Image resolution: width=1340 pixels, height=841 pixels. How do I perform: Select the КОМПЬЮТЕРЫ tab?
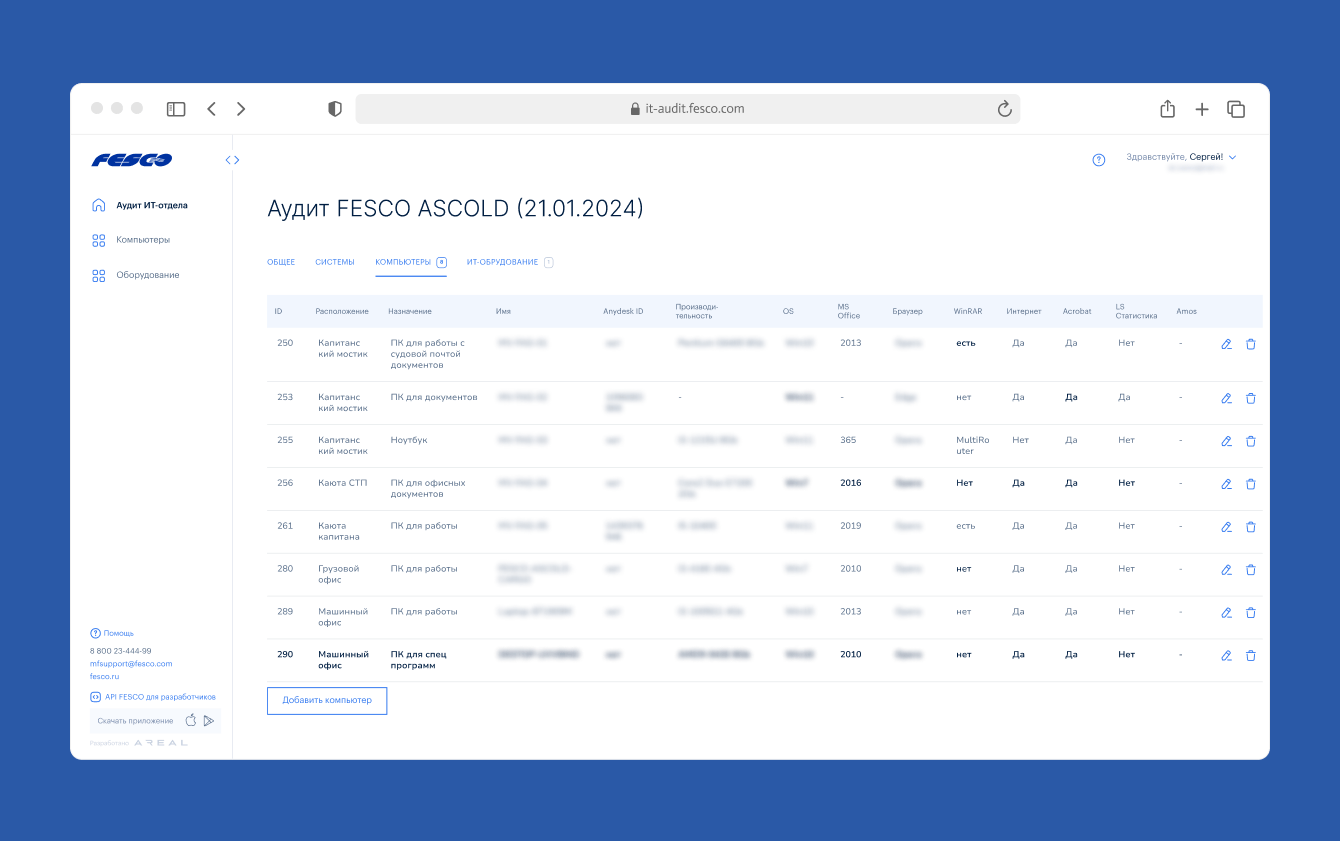click(411, 262)
